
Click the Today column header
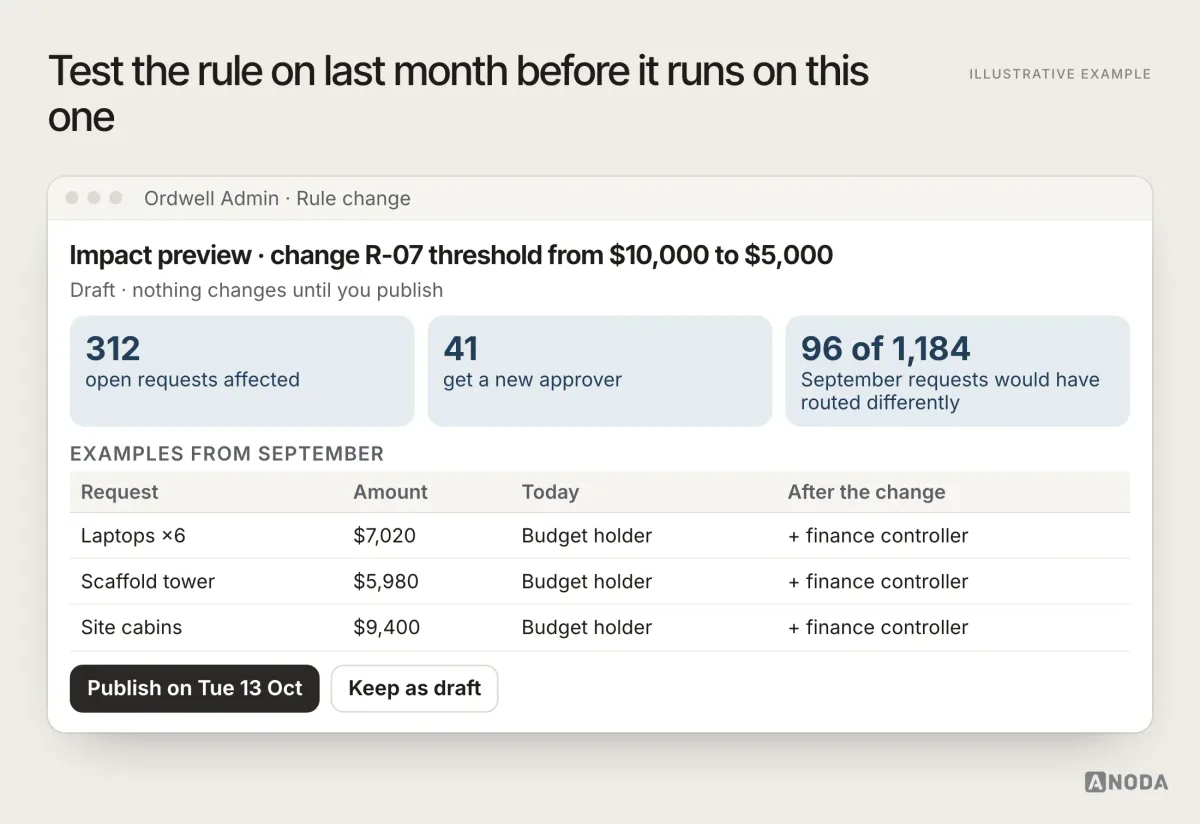(550, 492)
